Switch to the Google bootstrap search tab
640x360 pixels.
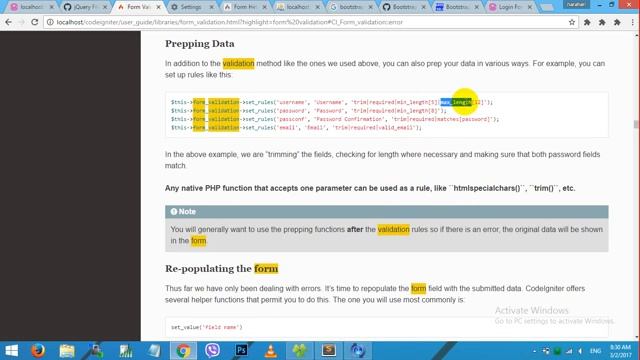(351, 7)
